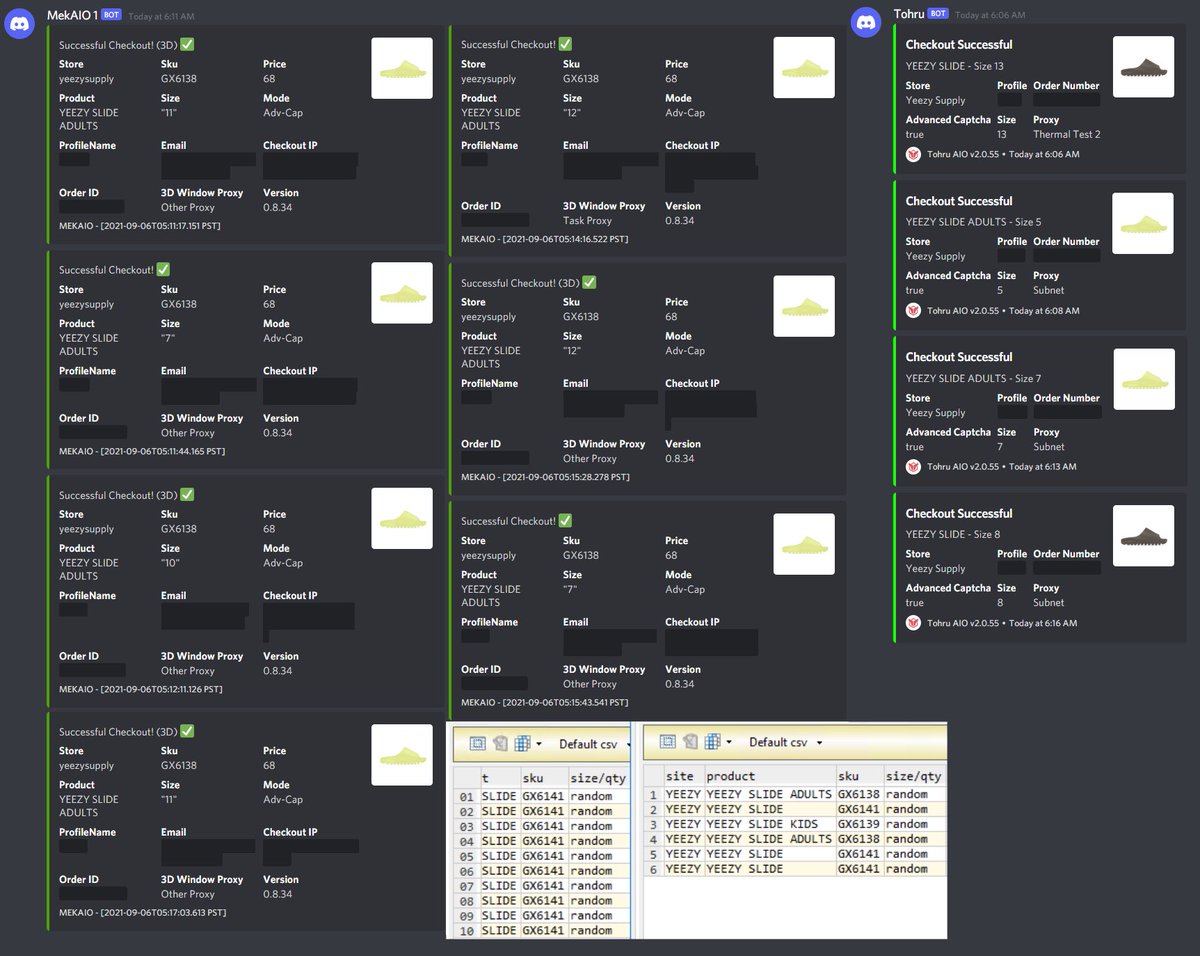Viewport: 1200px width, 956px height.
Task: Select row header 10 in left CSV
Action: point(465,930)
